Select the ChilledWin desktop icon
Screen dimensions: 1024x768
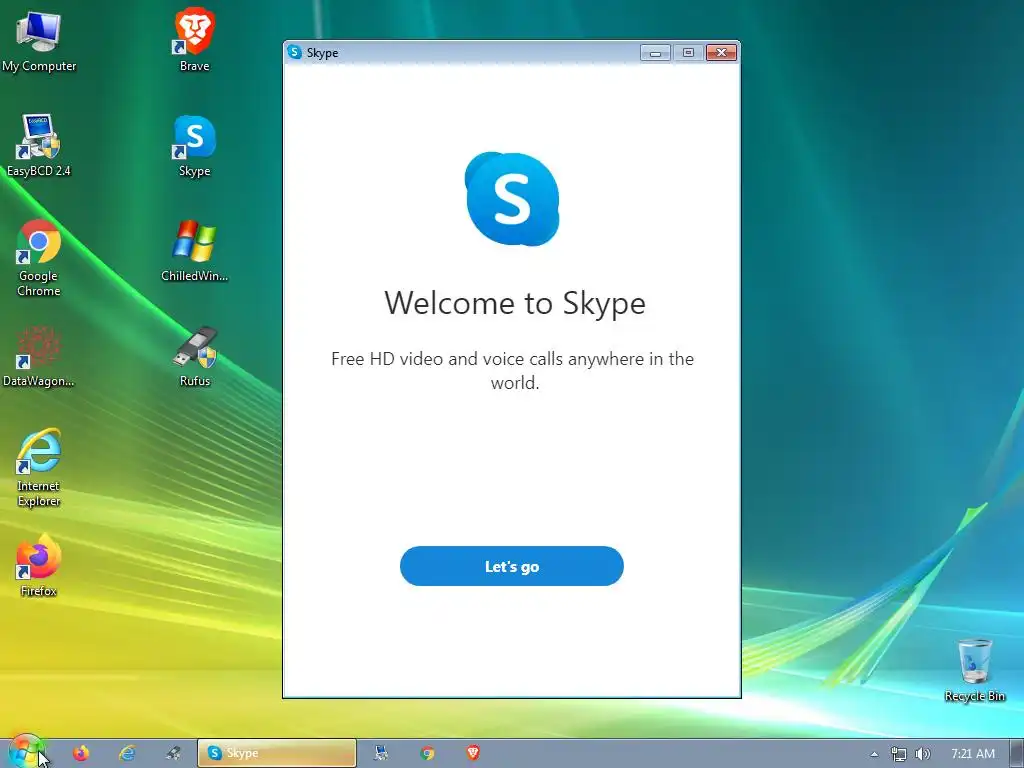point(195,251)
